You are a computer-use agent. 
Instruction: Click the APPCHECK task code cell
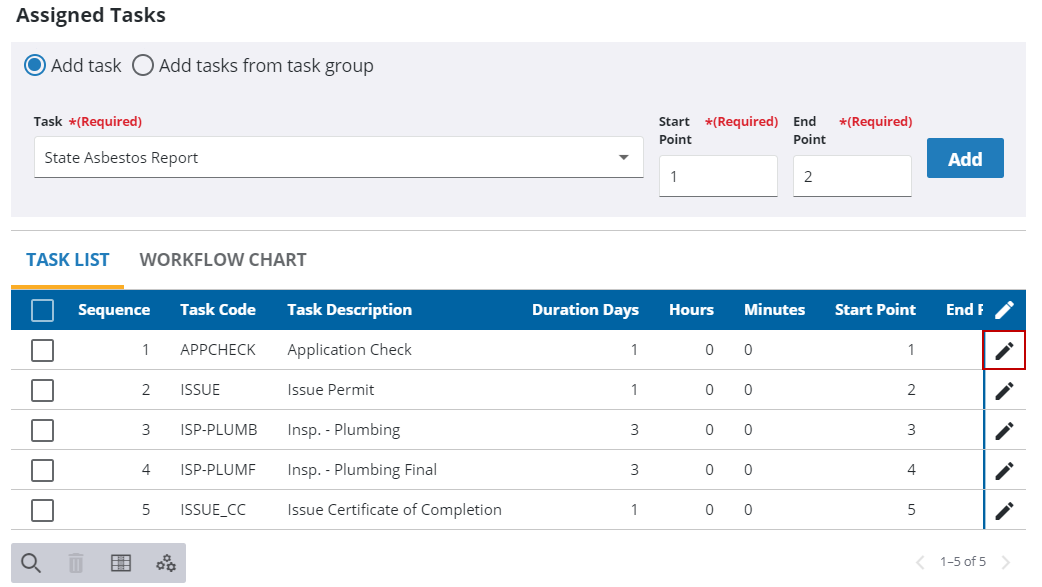point(218,350)
